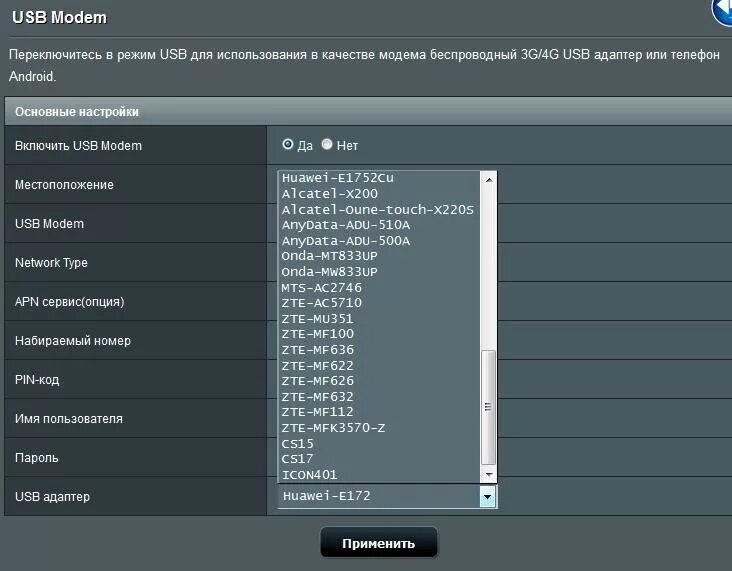Choose ZTE-MF100 adapter

380,334
